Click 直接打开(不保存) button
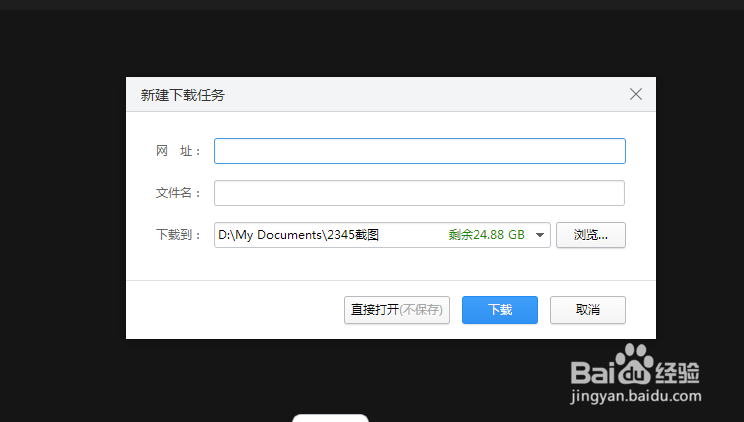This screenshot has height=422, width=744. 397,310
